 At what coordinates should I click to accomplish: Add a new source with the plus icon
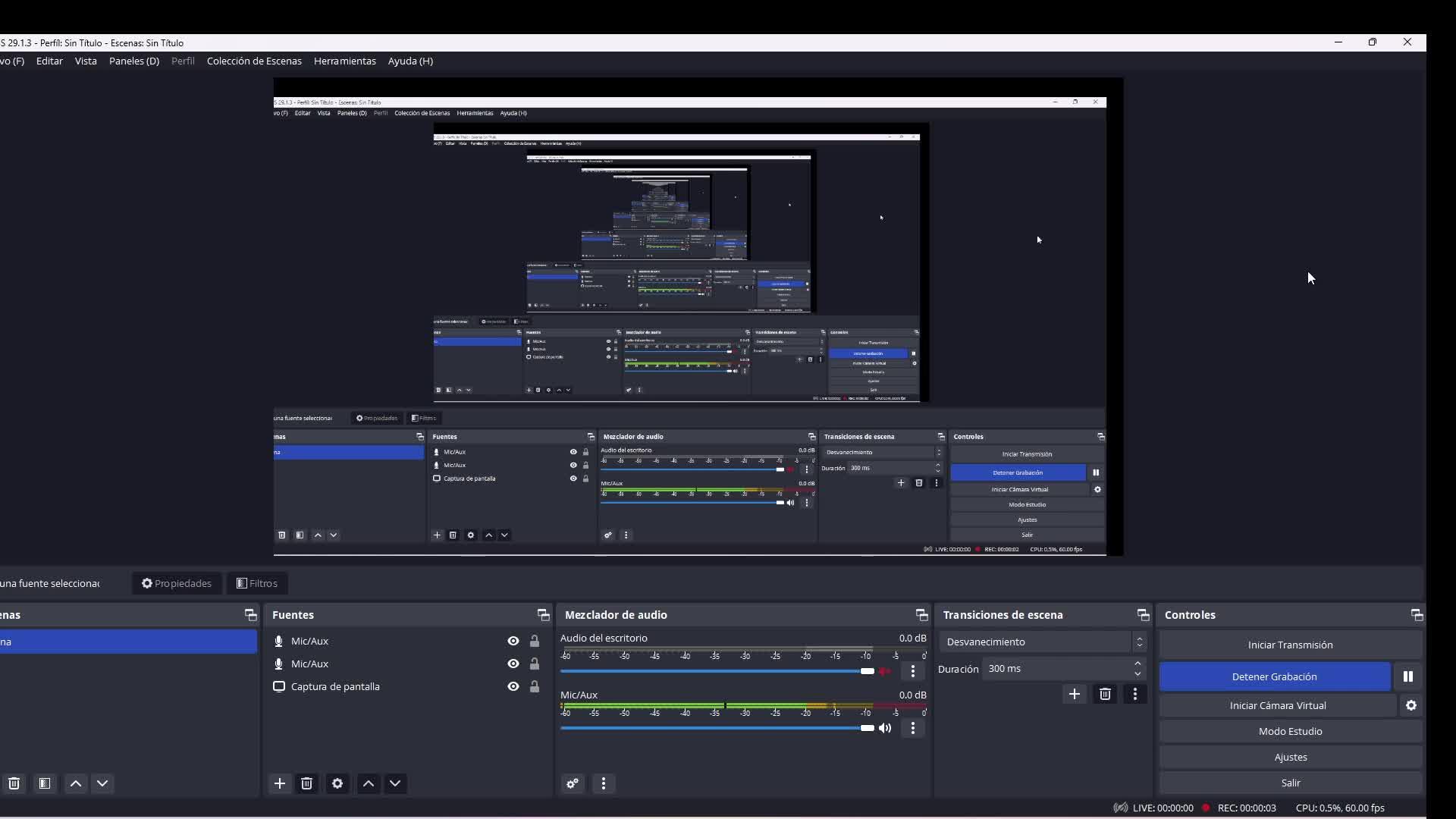[280, 783]
